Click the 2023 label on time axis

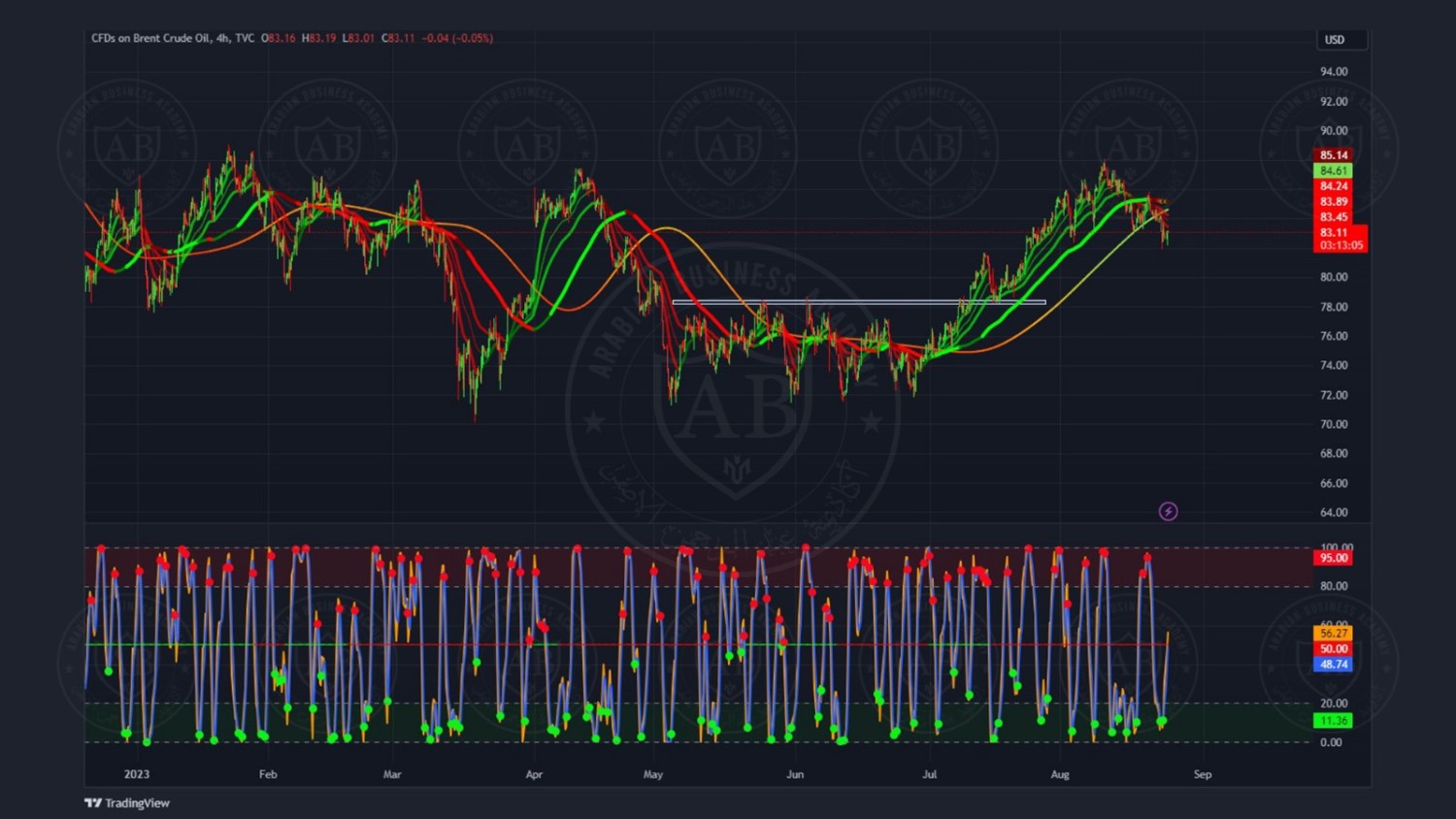(x=137, y=774)
